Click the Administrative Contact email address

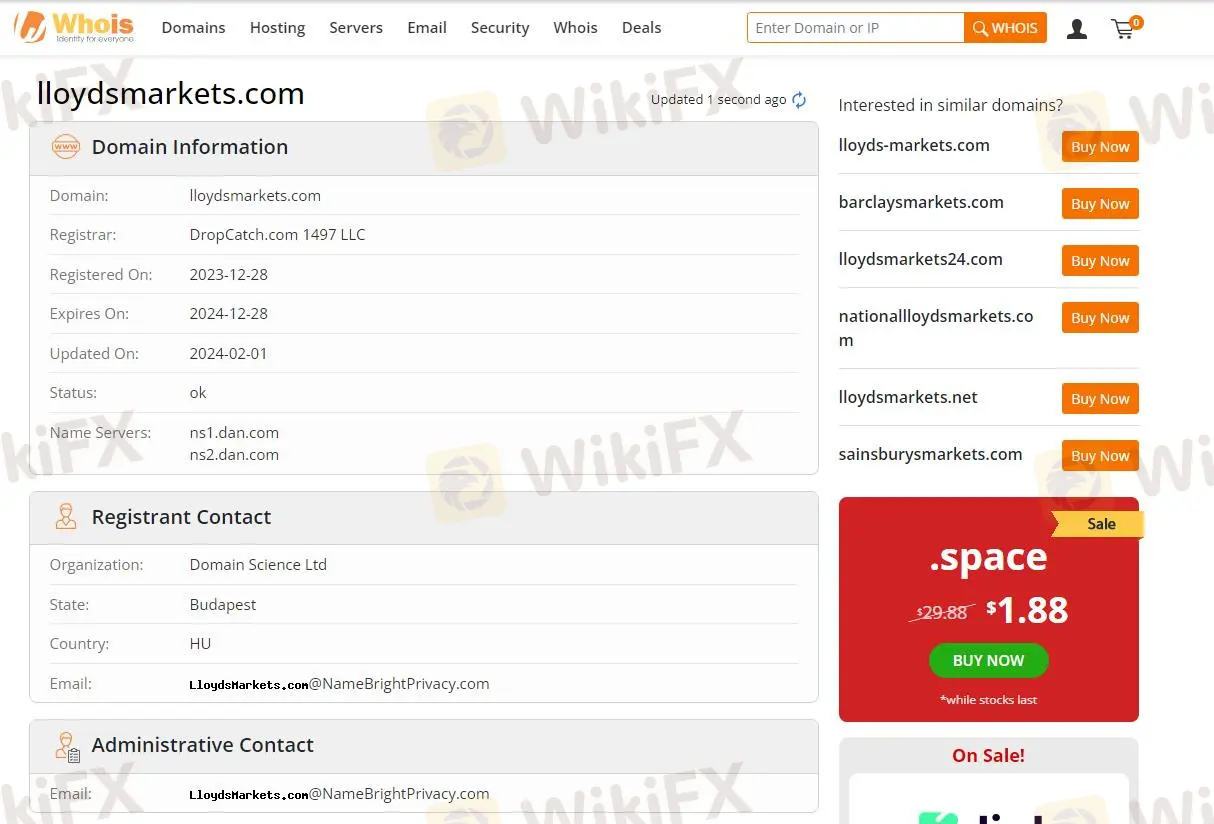tap(339, 794)
